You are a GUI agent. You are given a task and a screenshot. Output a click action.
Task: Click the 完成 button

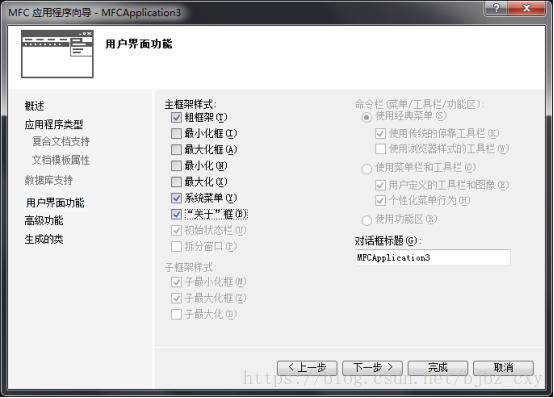(438, 368)
